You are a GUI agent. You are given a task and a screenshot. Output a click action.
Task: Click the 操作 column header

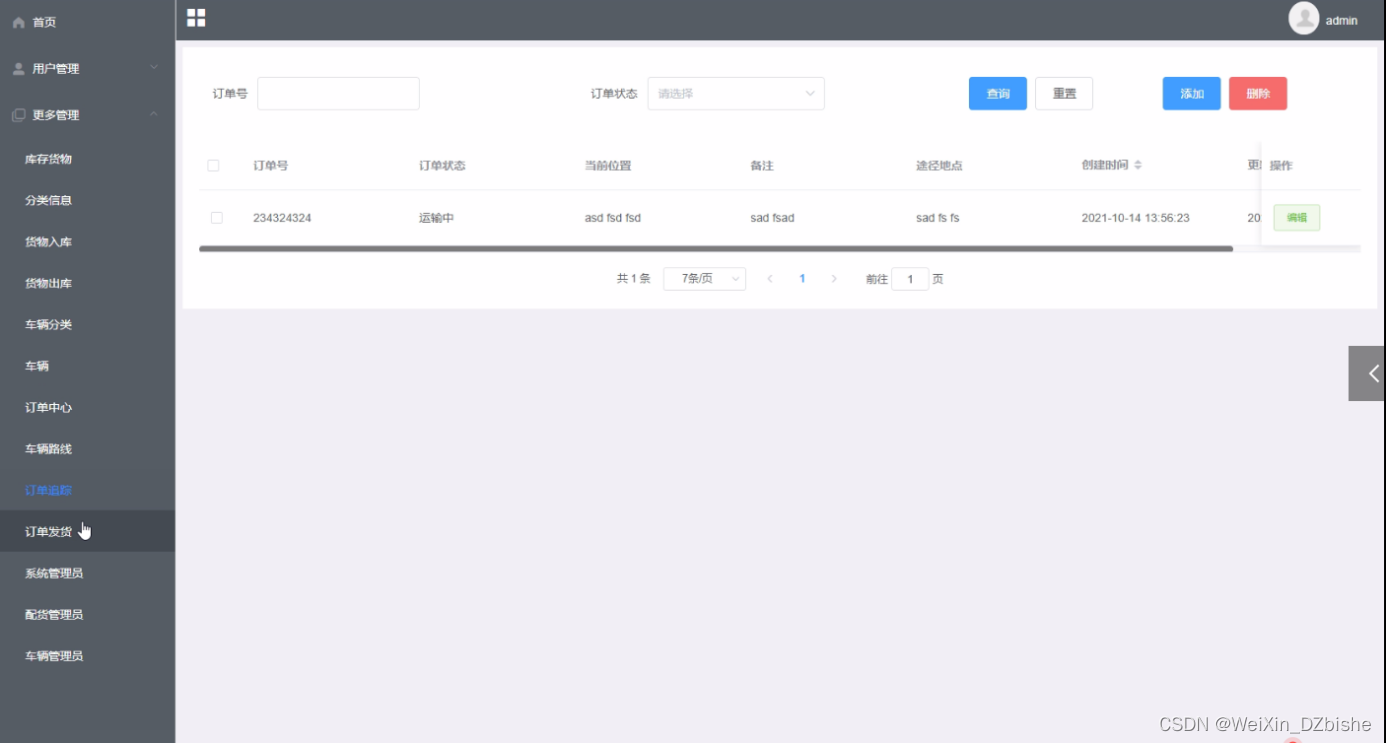pyautogui.click(x=1281, y=166)
